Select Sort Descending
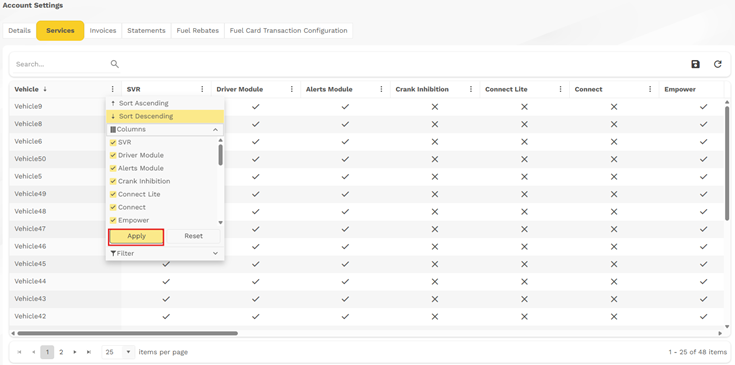735x365 pixels. (165, 116)
